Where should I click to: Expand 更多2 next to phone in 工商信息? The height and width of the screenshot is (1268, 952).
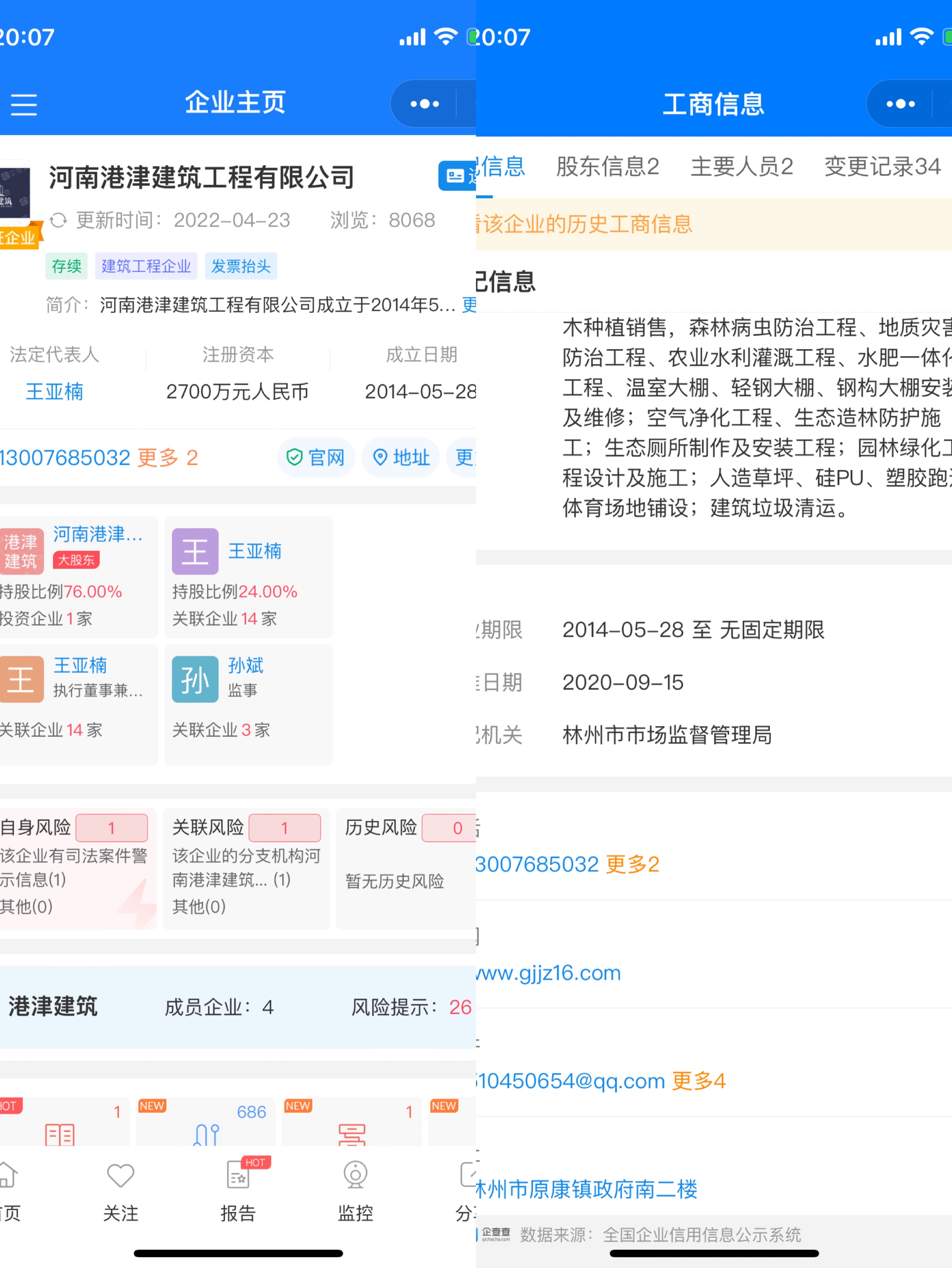pos(632,864)
